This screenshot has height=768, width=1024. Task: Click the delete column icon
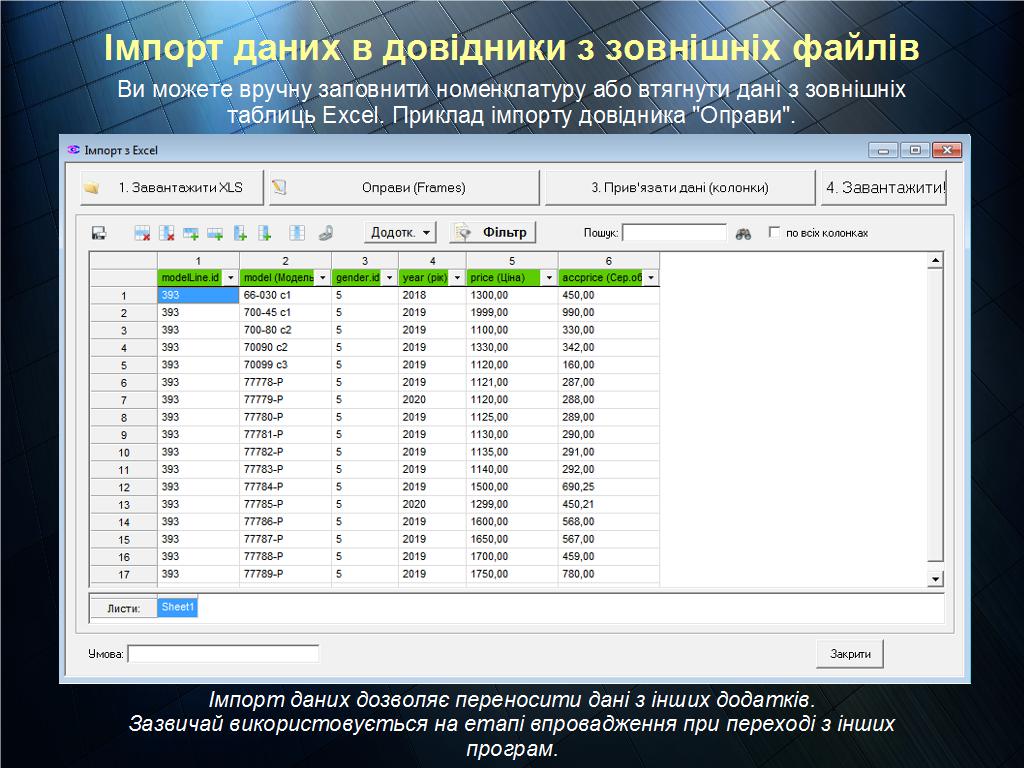tap(167, 233)
